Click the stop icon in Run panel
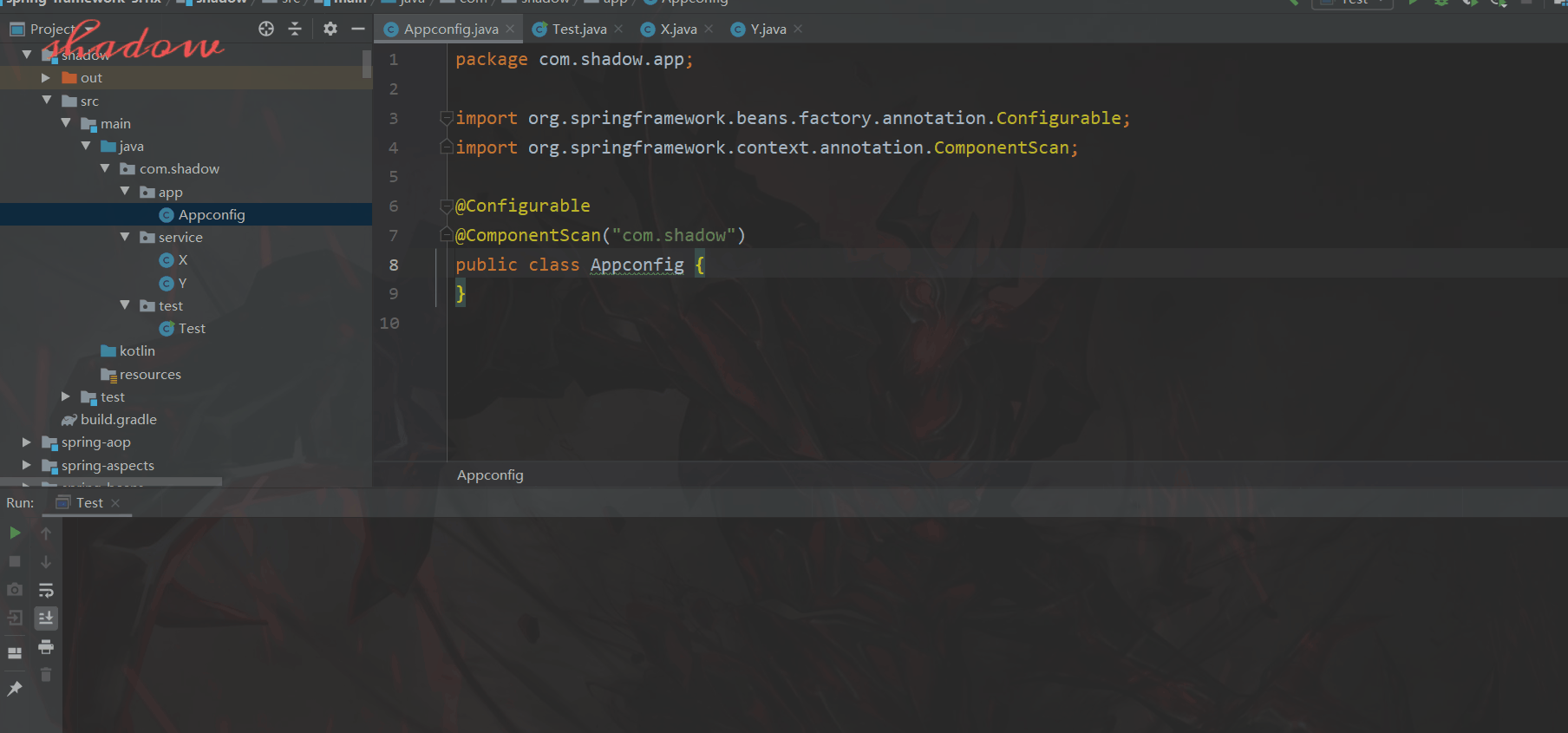This screenshot has width=1568, height=733. pos(15,561)
